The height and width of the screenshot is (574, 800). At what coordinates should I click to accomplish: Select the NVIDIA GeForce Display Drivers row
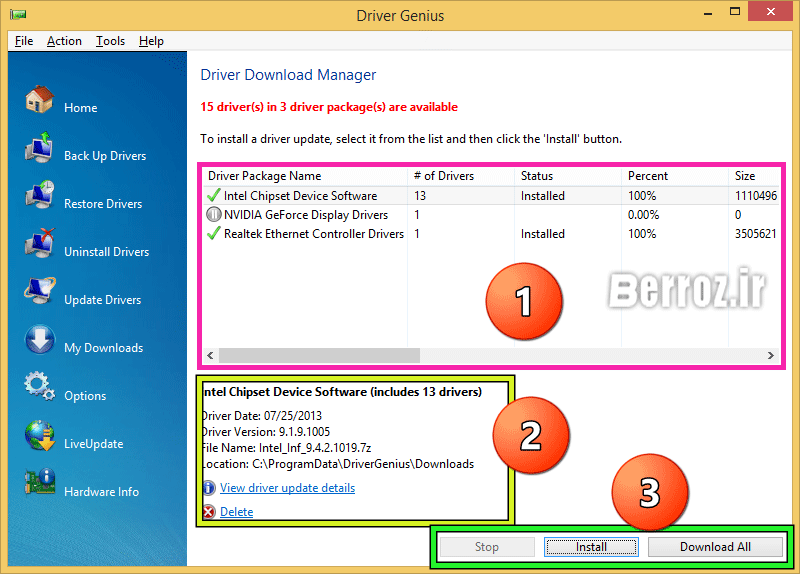pos(305,215)
